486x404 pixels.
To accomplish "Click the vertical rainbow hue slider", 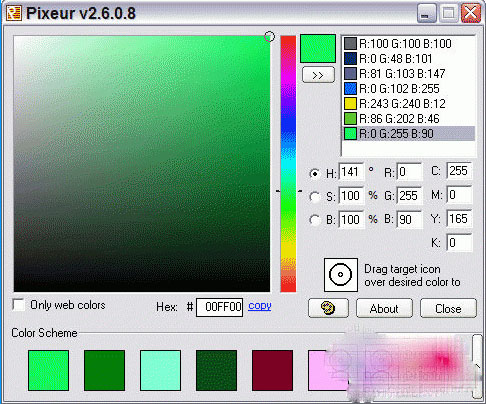I will click(288, 164).
